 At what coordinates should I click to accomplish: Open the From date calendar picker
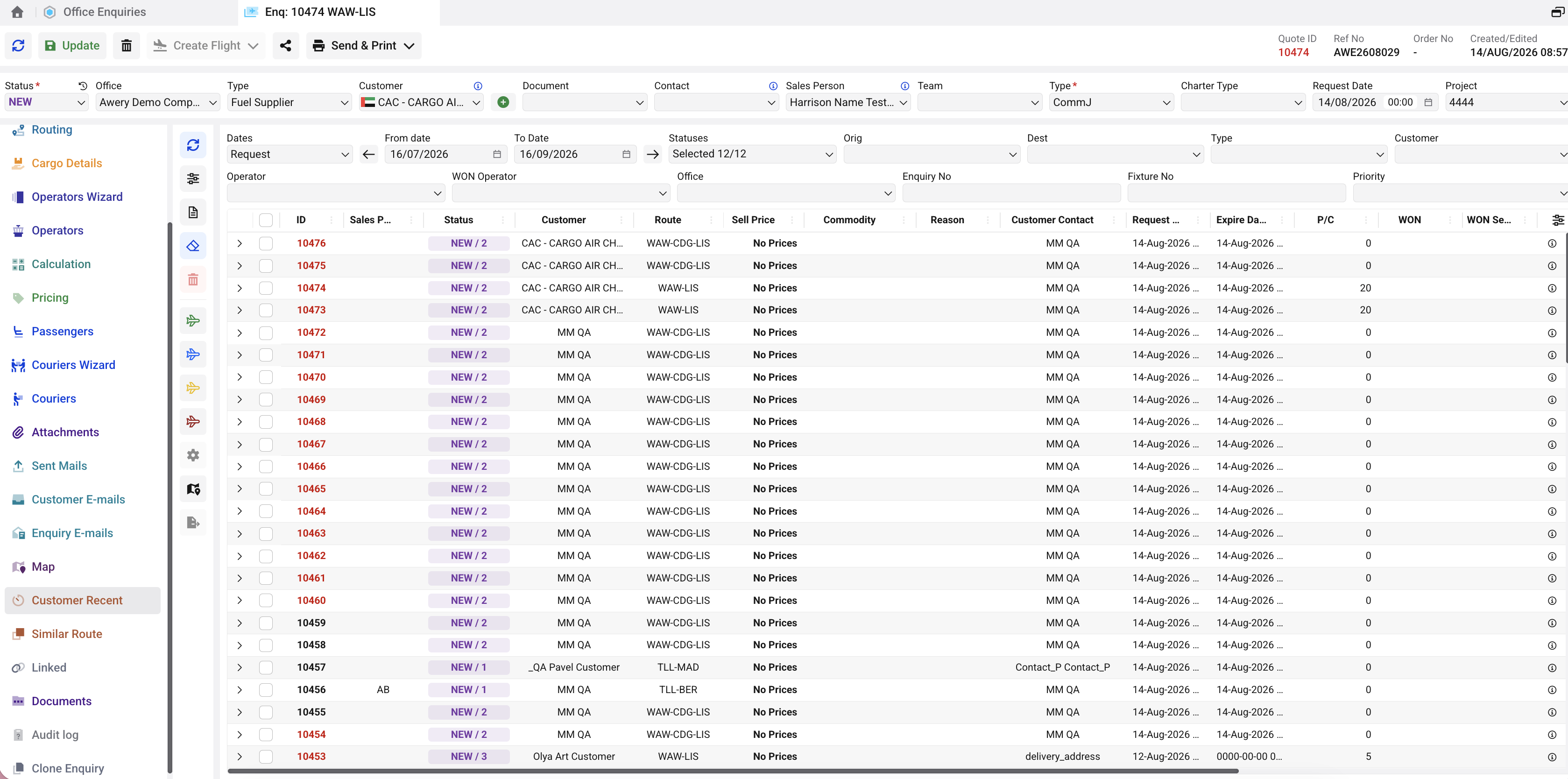[497, 154]
